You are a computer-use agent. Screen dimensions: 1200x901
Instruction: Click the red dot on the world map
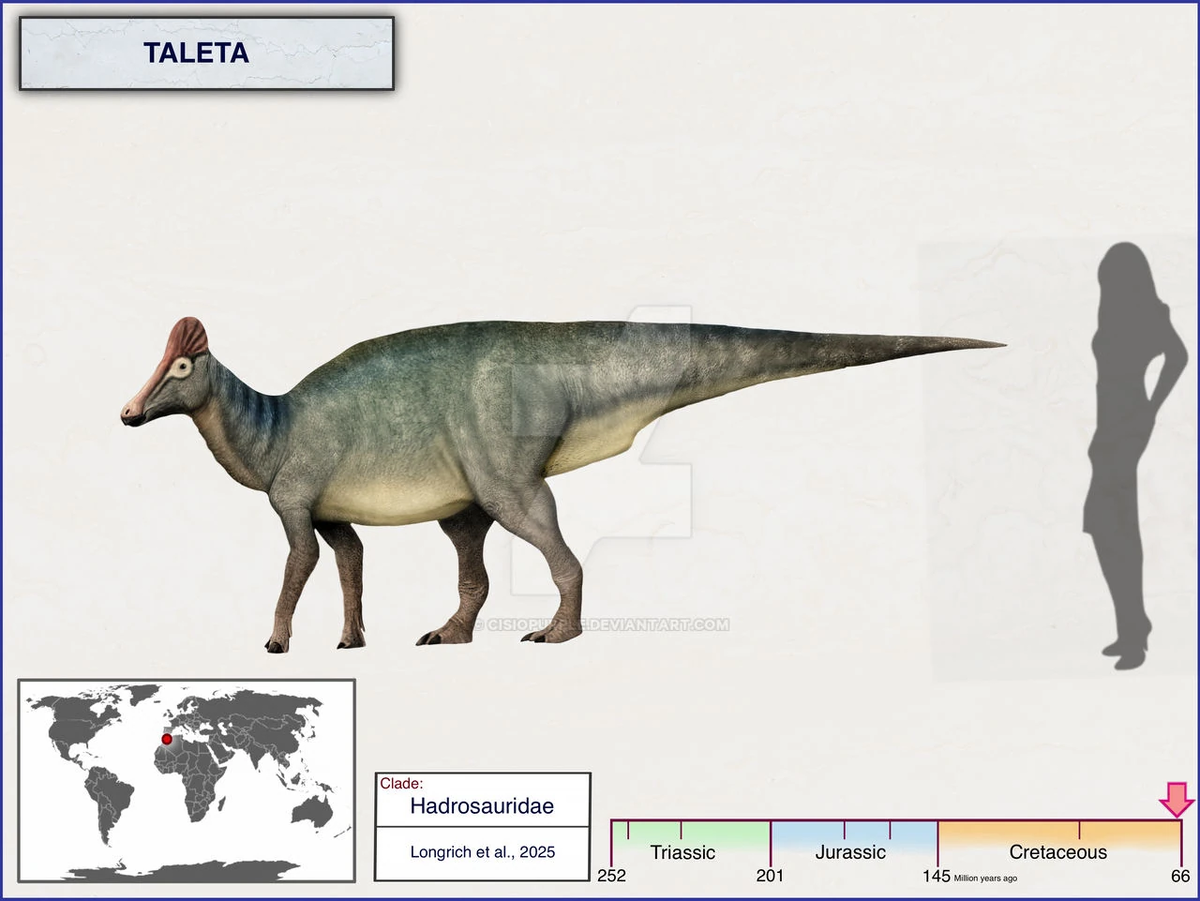click(167, 739)
